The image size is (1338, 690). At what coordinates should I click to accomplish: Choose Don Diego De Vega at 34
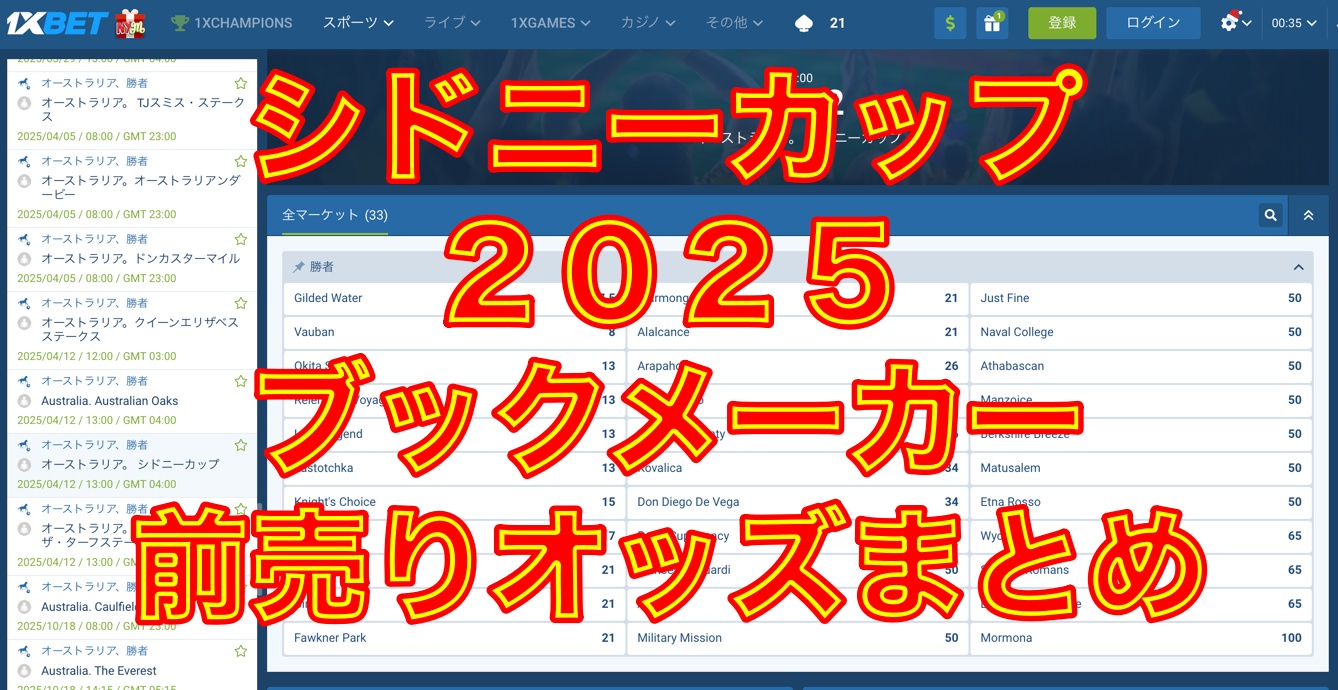pyautogui.click(x=797, y=502)
